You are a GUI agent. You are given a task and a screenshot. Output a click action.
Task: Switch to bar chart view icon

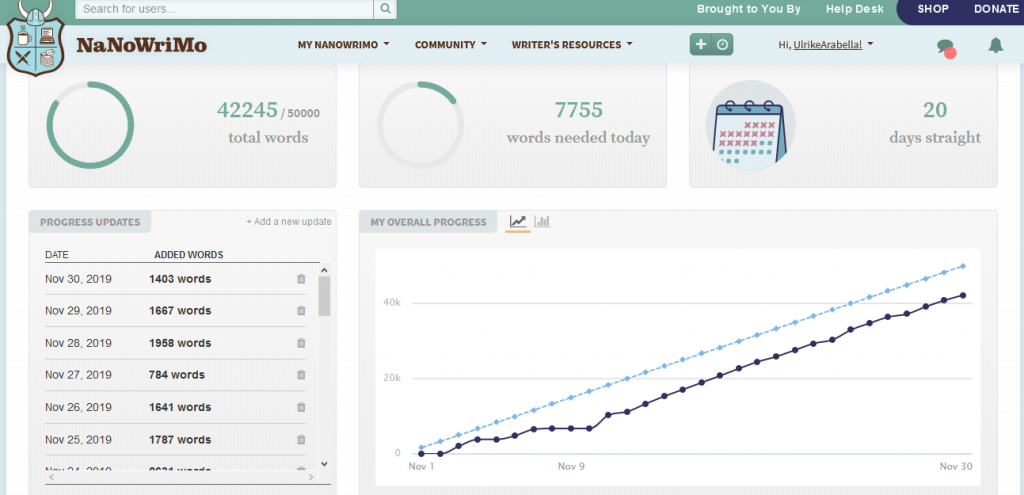tap(542, 222)
